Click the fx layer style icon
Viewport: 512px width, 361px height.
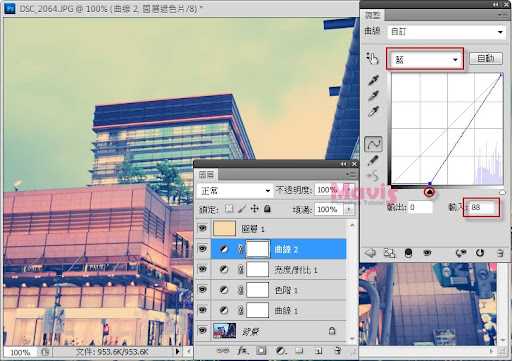[x=243, y=351]
